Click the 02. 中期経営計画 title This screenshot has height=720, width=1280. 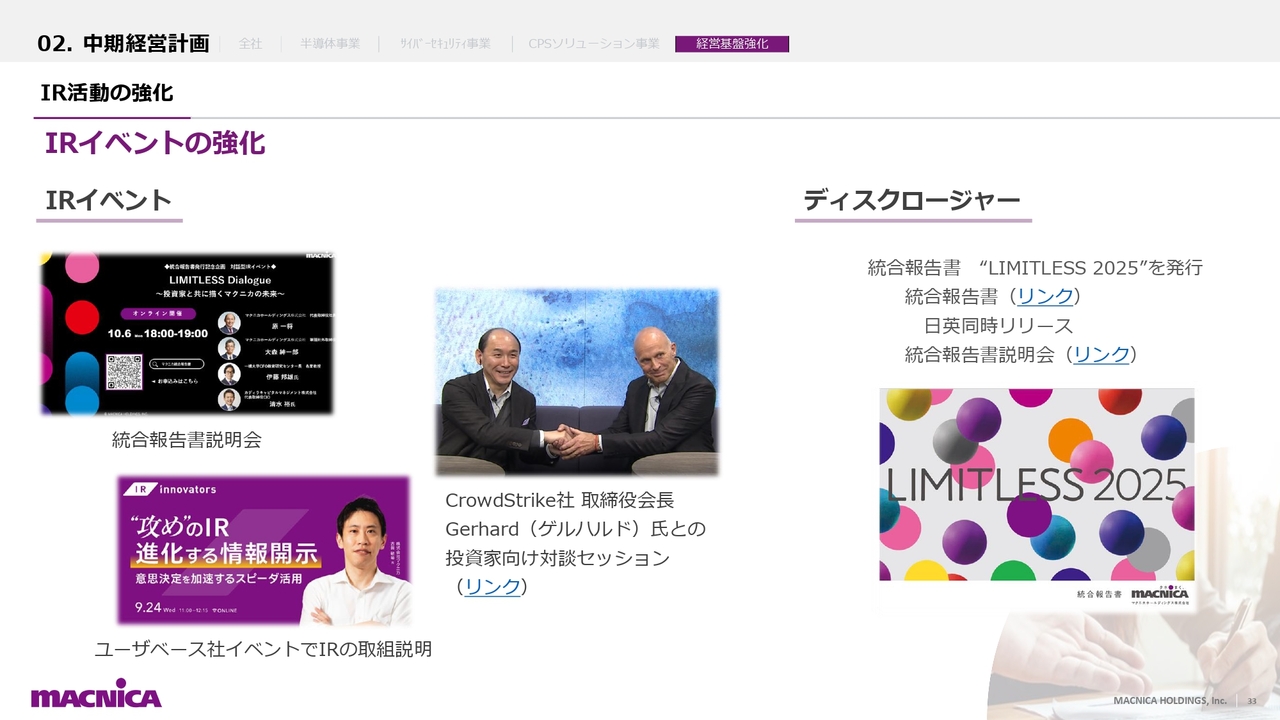123,43
